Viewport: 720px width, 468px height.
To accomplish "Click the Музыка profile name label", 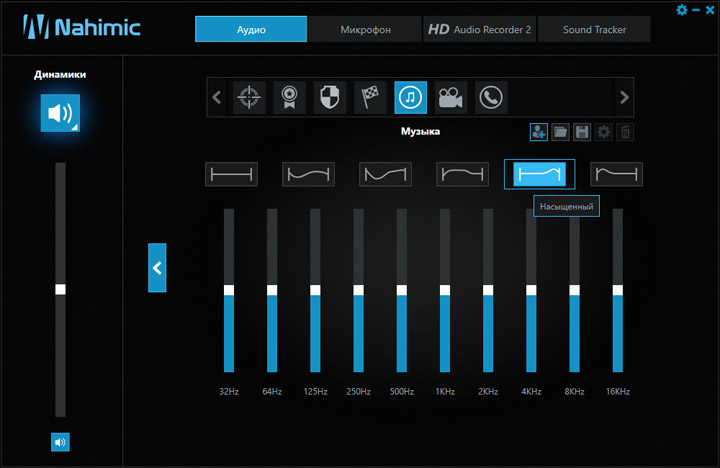I will pyautogui.click(x=420, y=131).
